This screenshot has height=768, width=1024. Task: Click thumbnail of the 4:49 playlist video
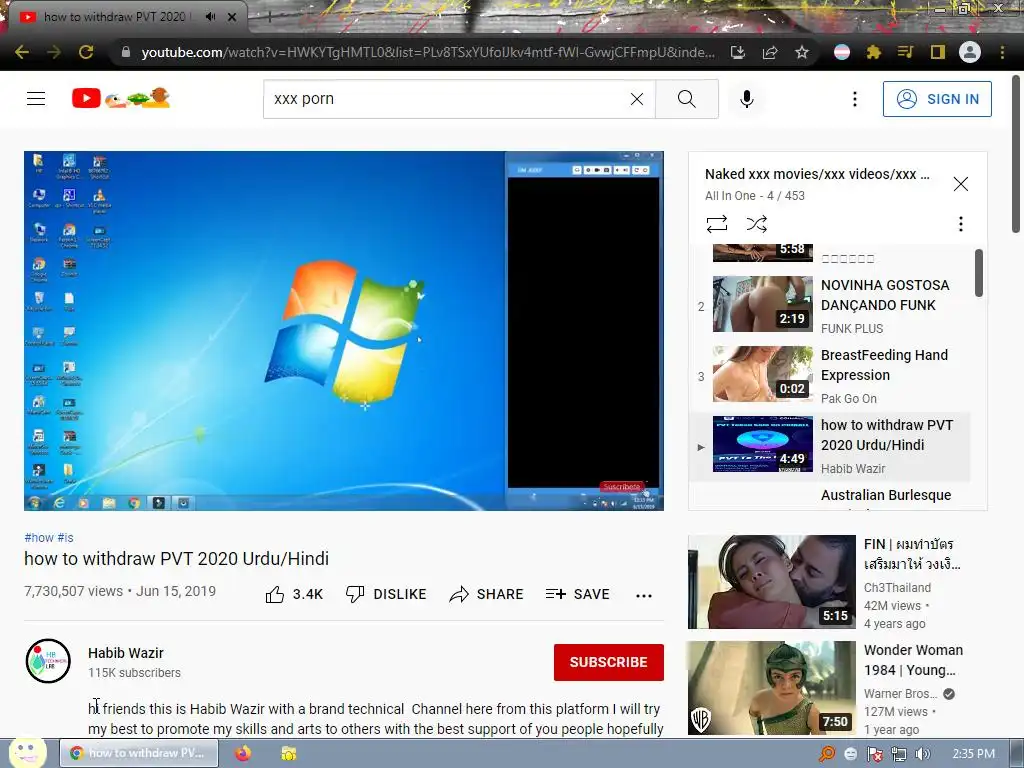[763, 444]
